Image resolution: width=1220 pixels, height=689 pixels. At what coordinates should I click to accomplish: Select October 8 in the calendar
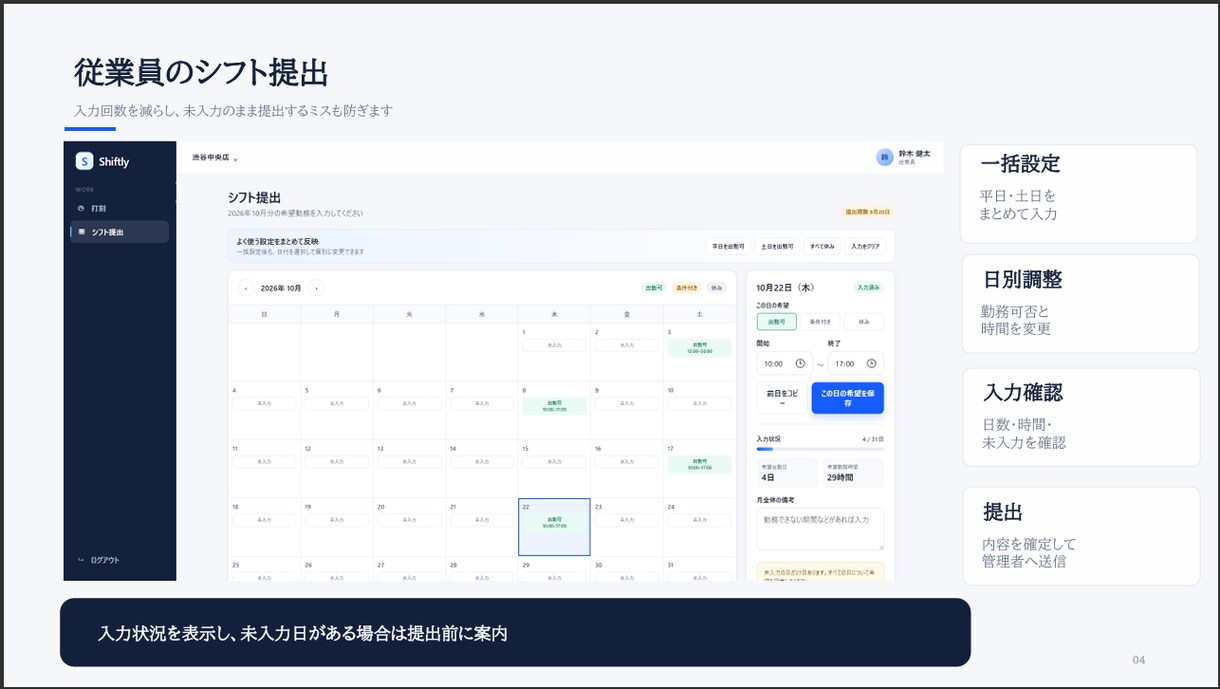[x=554, y=411]
